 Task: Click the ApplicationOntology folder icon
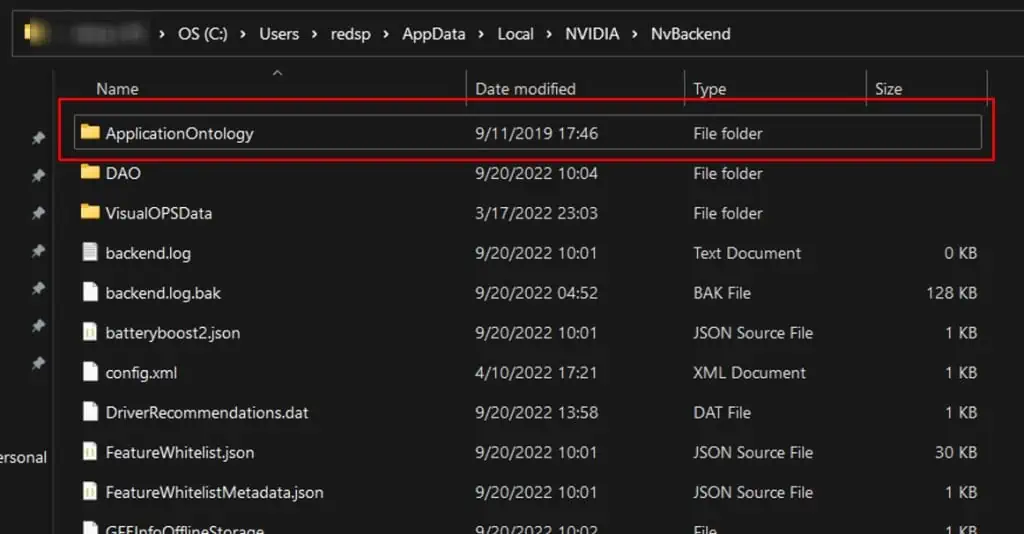pos(91,133)
